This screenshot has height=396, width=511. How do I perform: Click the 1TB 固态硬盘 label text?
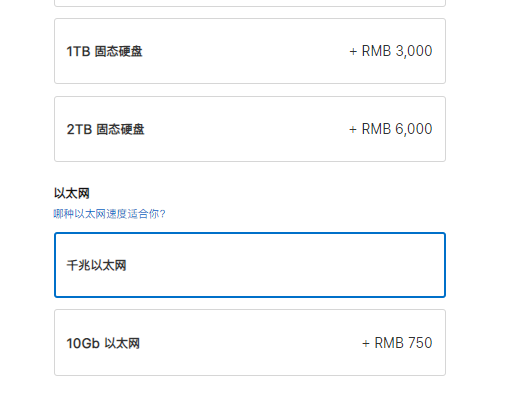(x=104, y=51)
